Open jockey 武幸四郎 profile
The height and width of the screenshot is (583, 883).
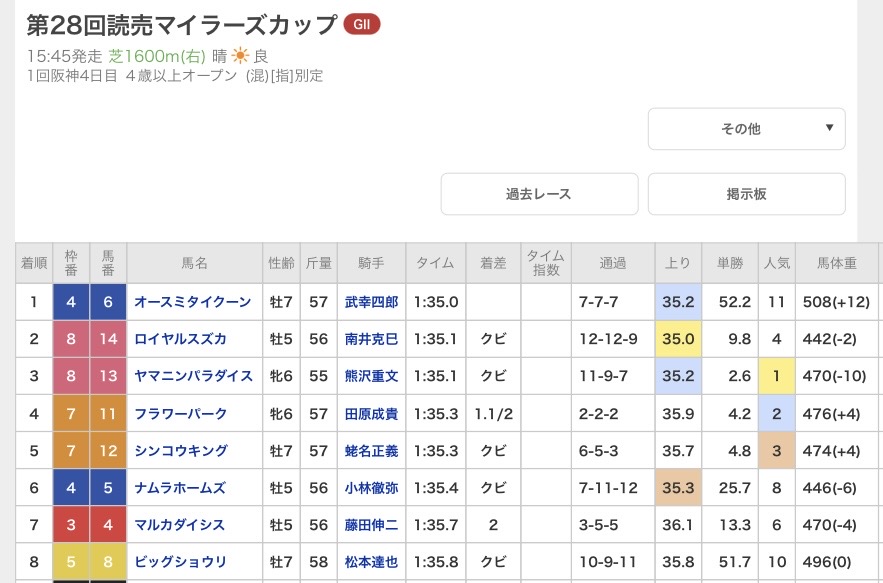pyautogui.click(x=371, y=301)
